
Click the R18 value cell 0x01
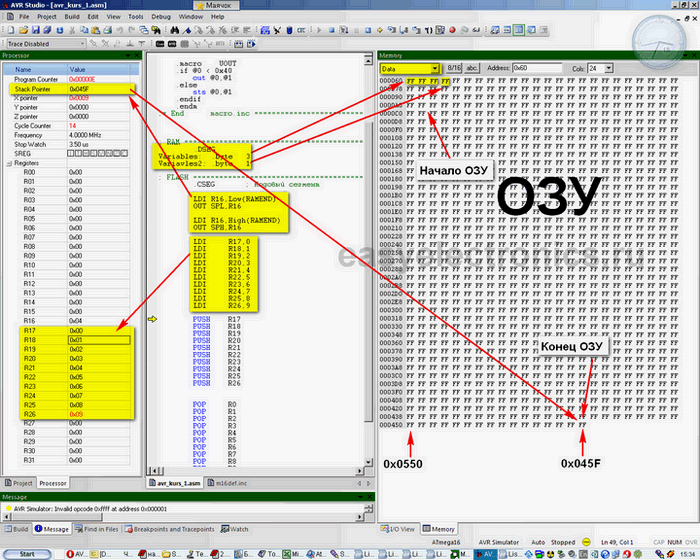tap(99, 340)
